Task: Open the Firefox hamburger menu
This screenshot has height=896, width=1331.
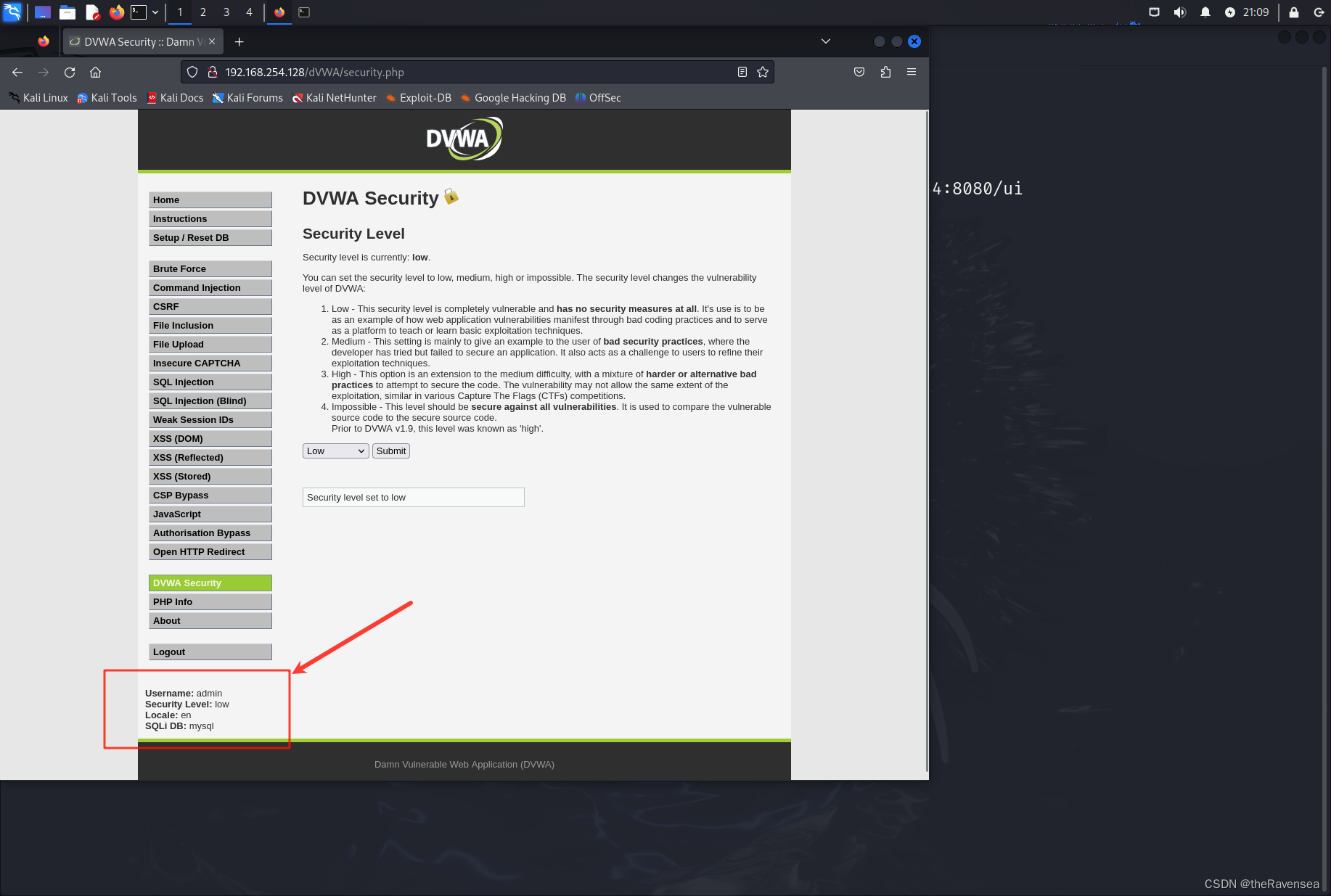Action: (x=912, y=72)
